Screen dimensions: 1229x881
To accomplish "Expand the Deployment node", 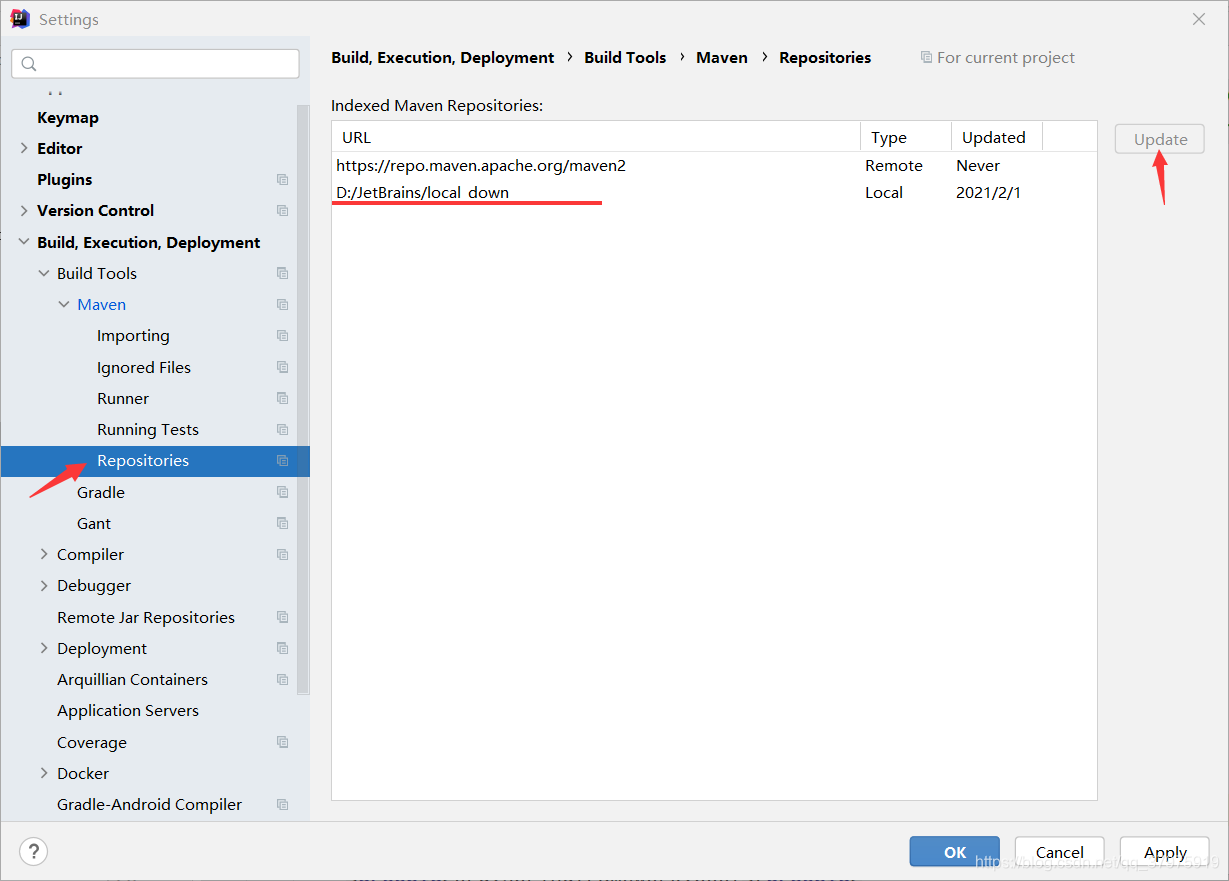I will pos(44,649).
